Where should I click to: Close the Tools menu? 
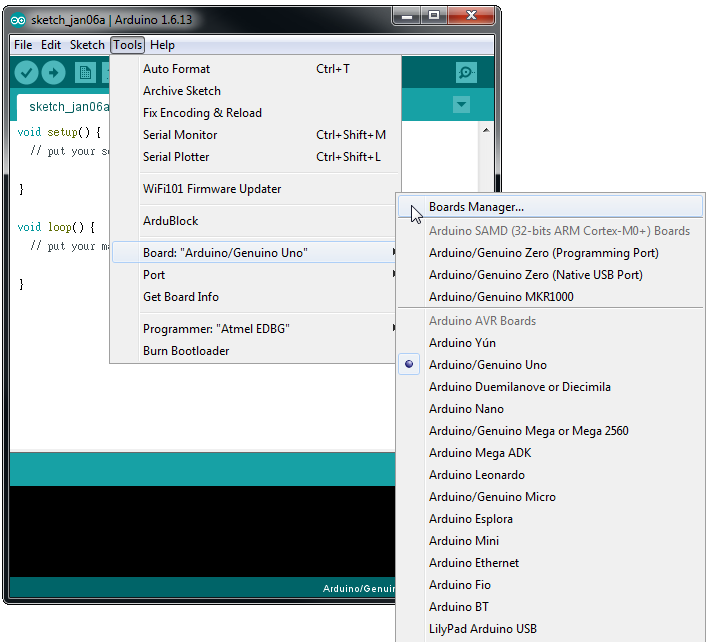pyautogui.click(x=127, y=45)
